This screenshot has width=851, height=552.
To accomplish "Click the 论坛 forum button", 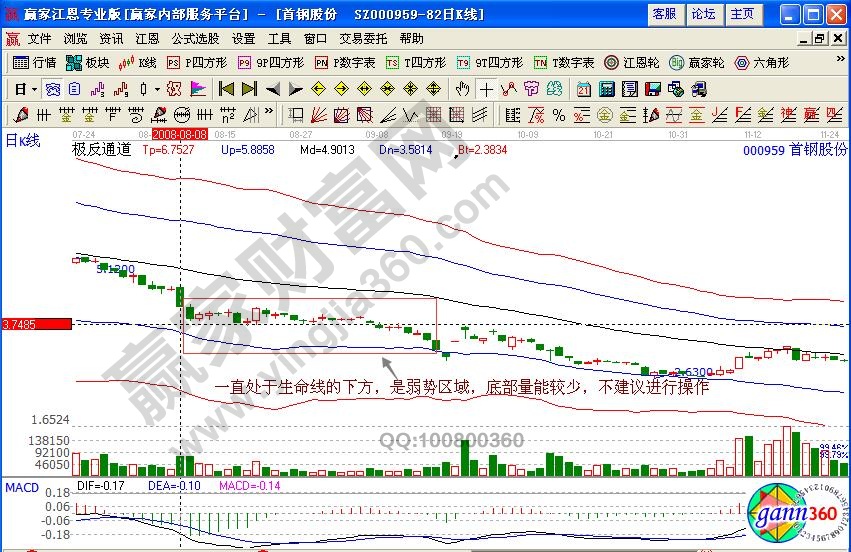I will (703, 14).
